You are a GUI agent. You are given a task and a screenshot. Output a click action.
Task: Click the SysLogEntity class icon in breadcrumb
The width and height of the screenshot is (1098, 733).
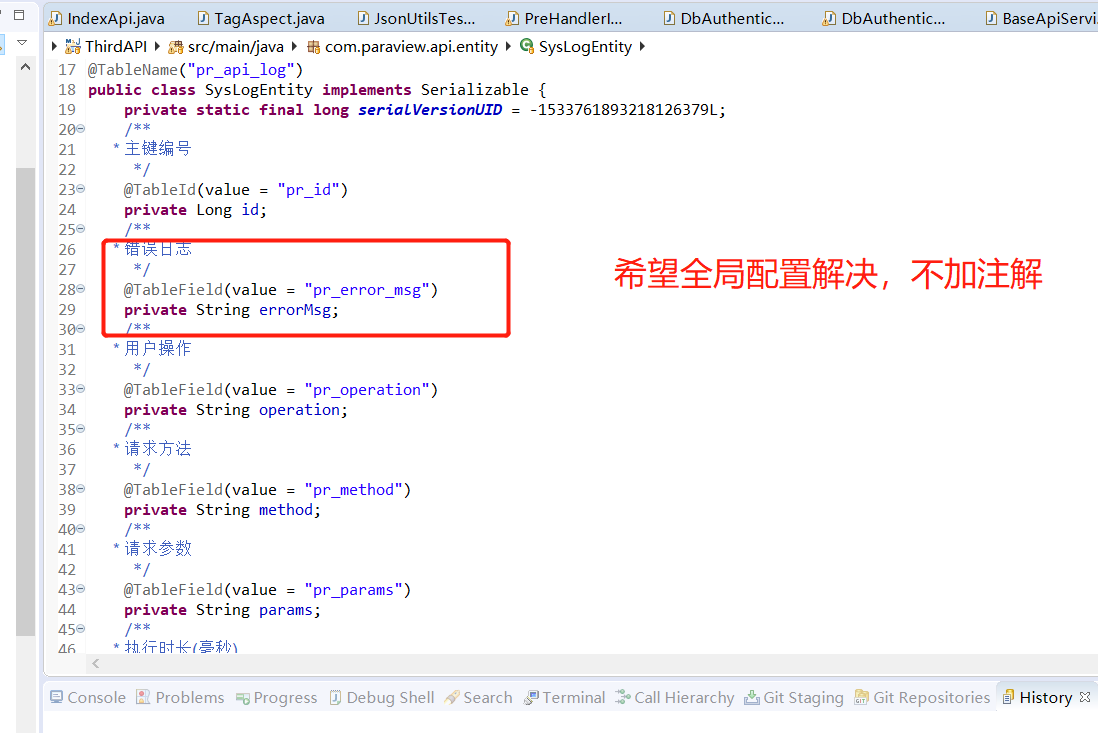[527, 46]
